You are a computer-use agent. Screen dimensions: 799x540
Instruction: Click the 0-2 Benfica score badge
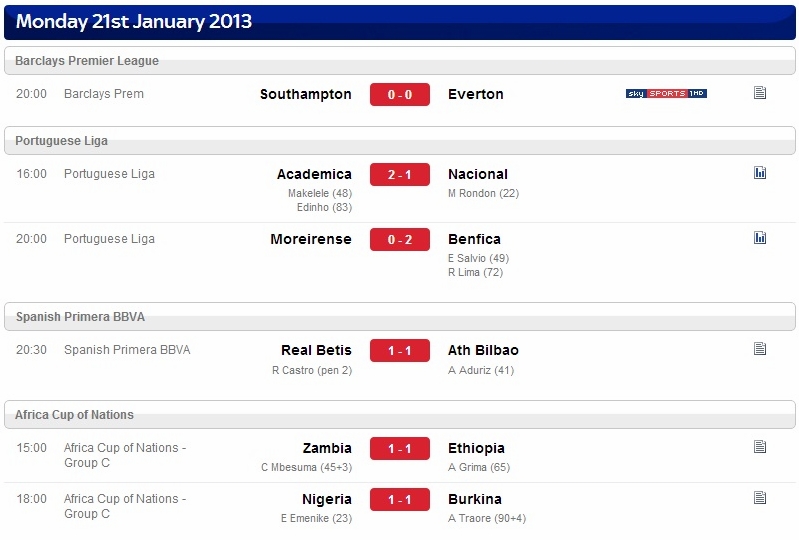pos(400,239)
